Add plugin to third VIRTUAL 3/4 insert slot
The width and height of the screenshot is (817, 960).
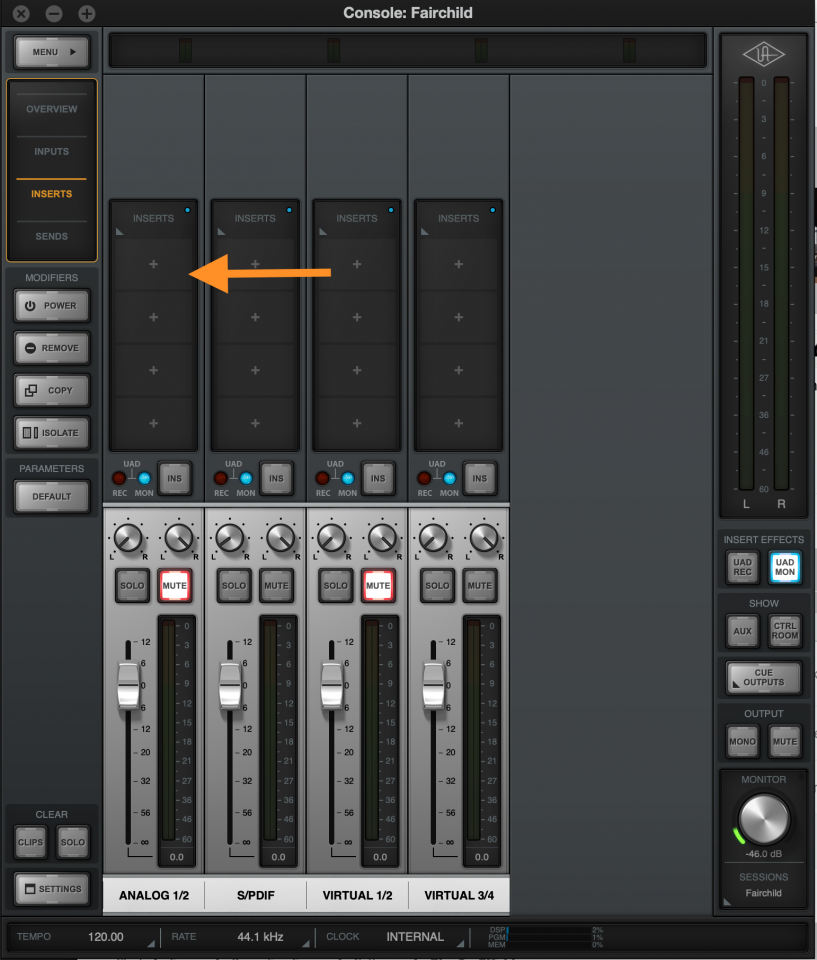tap(458, 370)
